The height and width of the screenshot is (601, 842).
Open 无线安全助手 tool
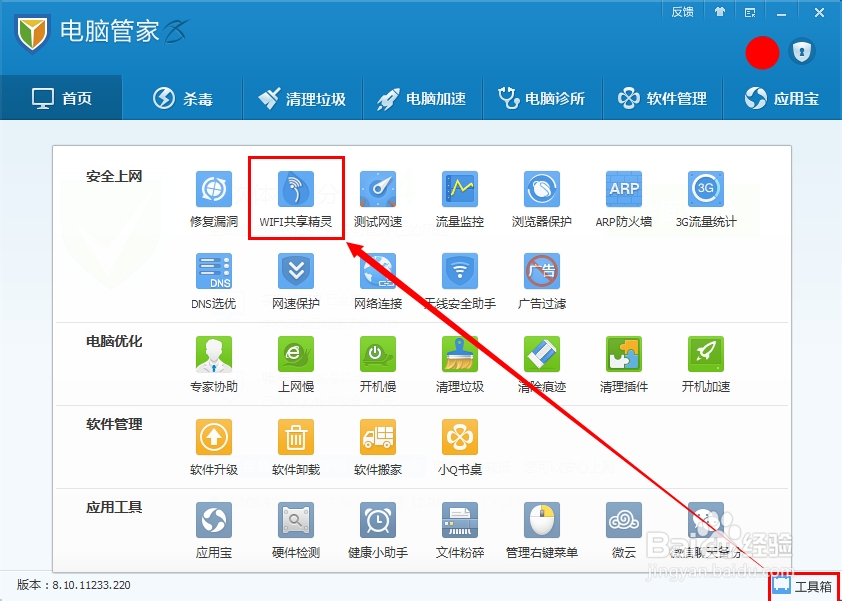pos(460,281)
